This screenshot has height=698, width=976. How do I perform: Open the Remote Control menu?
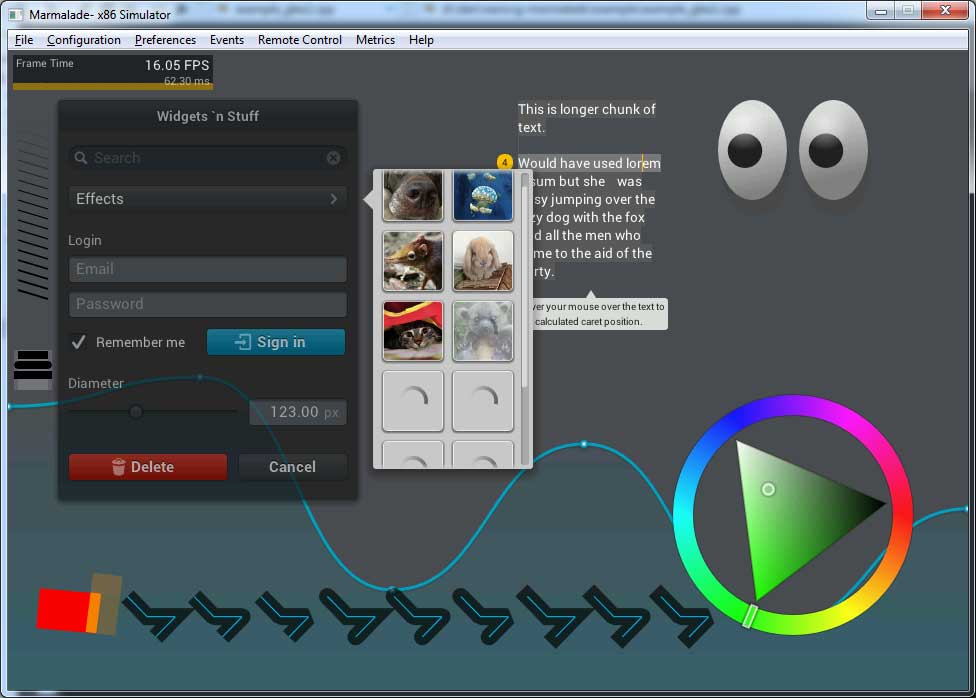299,40
